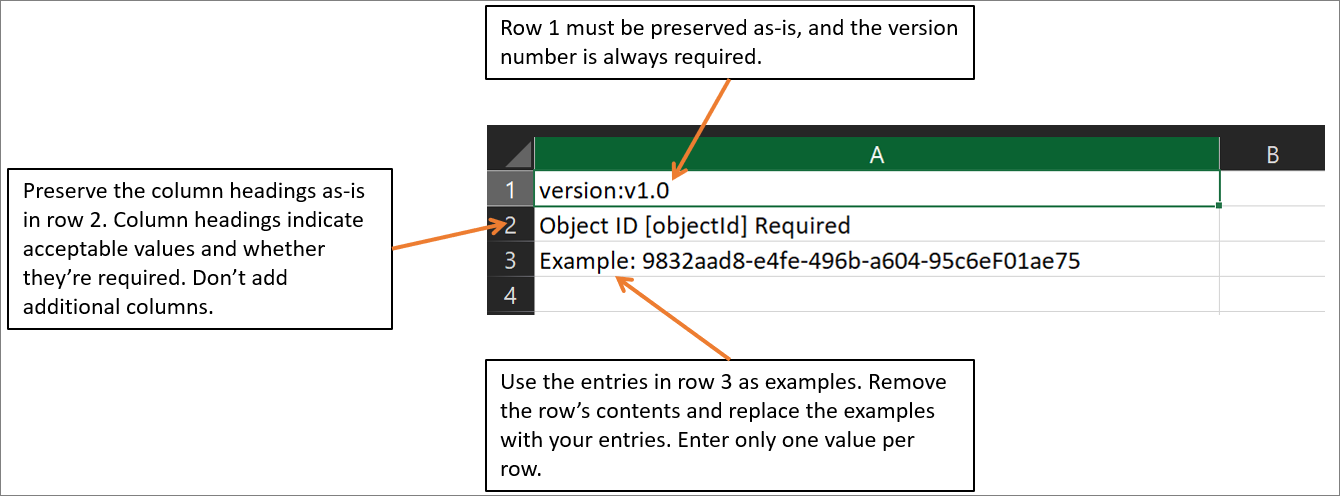Click empty cell A4
The height and width of the screenshot is (496, 1340).
click(877, 296)
